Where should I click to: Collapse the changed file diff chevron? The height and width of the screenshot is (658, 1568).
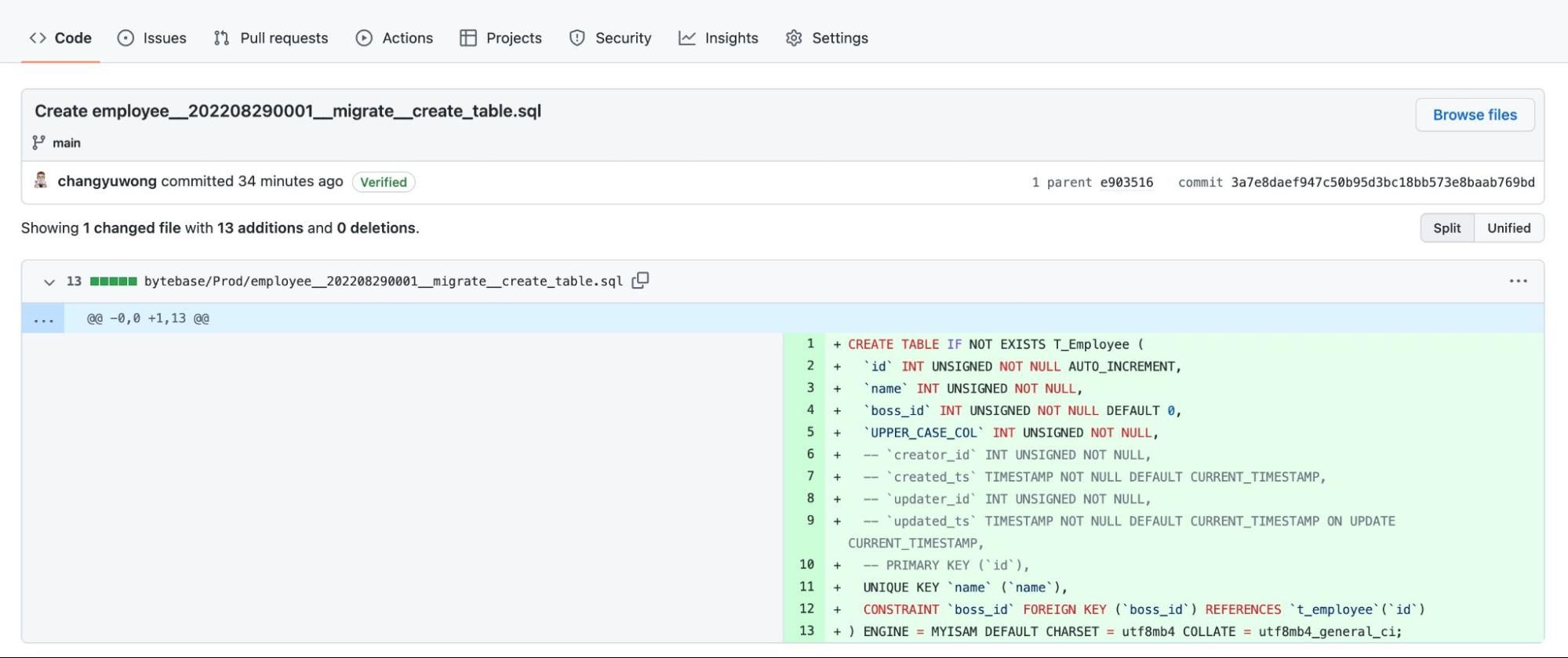(x=49, y=282)
